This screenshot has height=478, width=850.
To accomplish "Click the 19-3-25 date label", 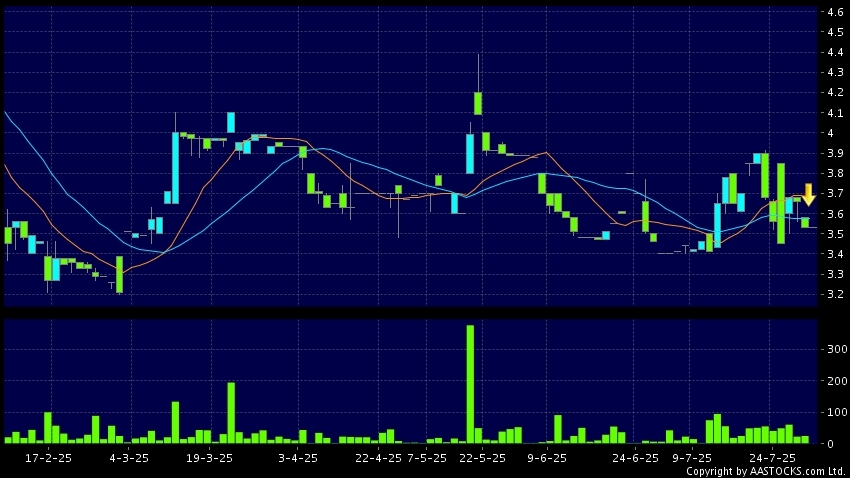I will pos(209,458).
